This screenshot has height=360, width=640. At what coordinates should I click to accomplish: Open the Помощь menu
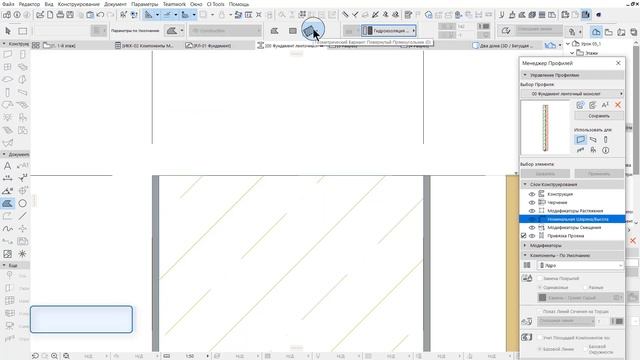pyautogui.click(x=239, y=4)
